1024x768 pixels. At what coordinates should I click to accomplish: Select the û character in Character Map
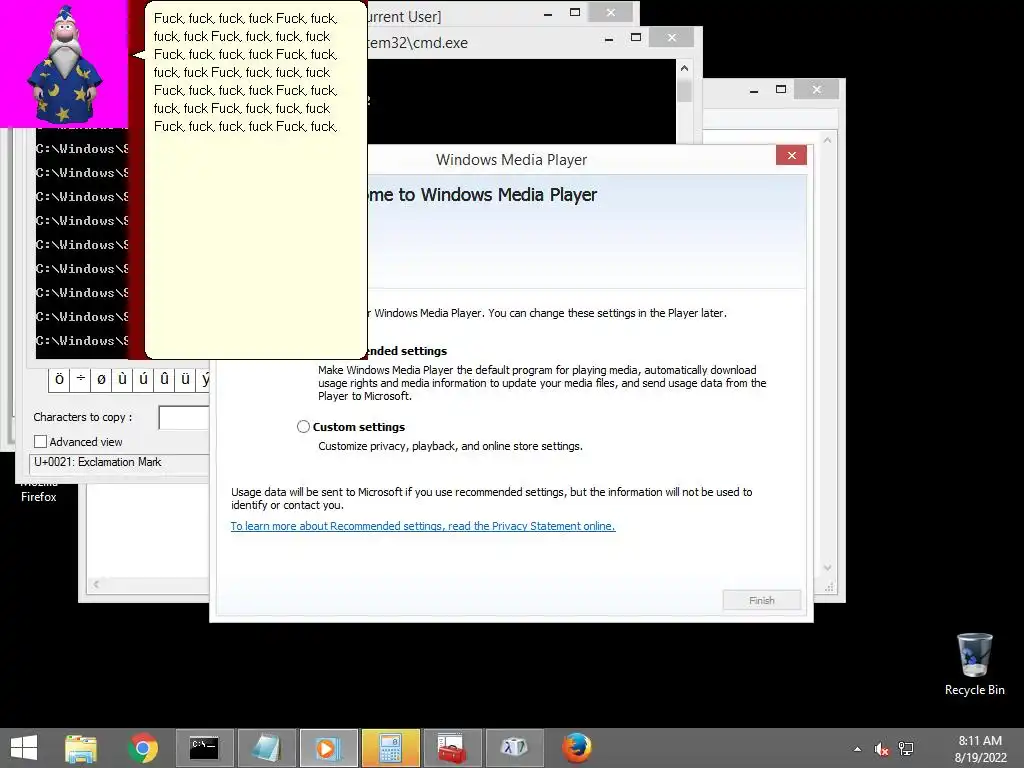click(164, 379)
